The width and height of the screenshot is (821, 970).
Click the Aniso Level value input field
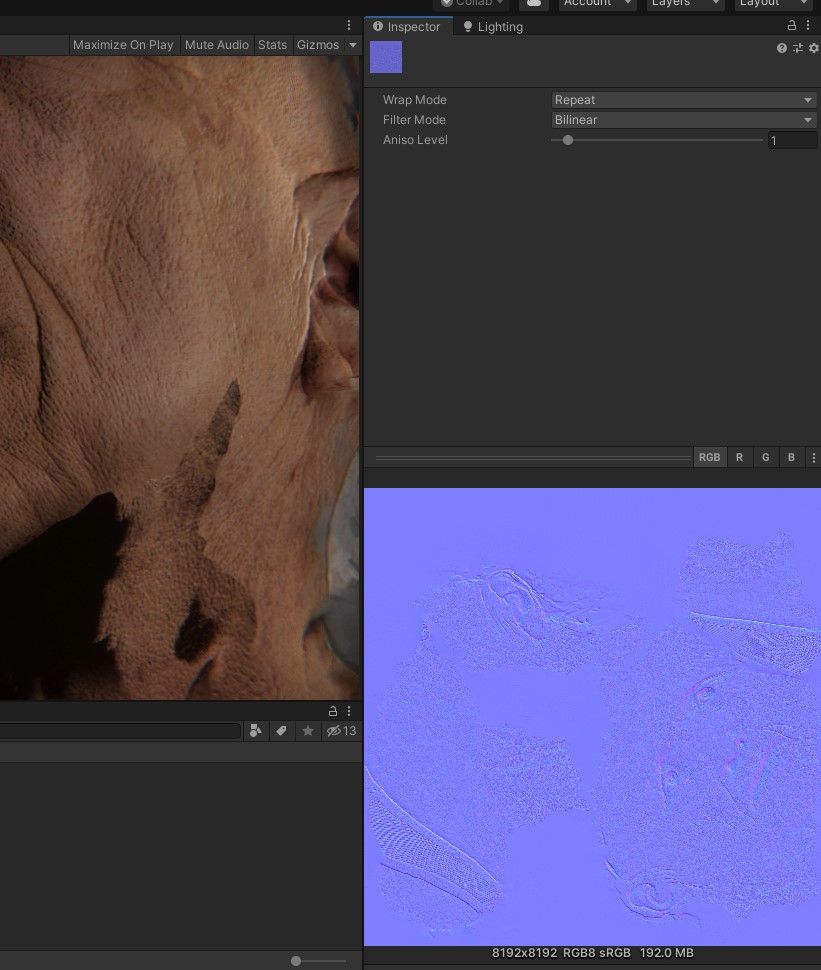coord(793,140)
